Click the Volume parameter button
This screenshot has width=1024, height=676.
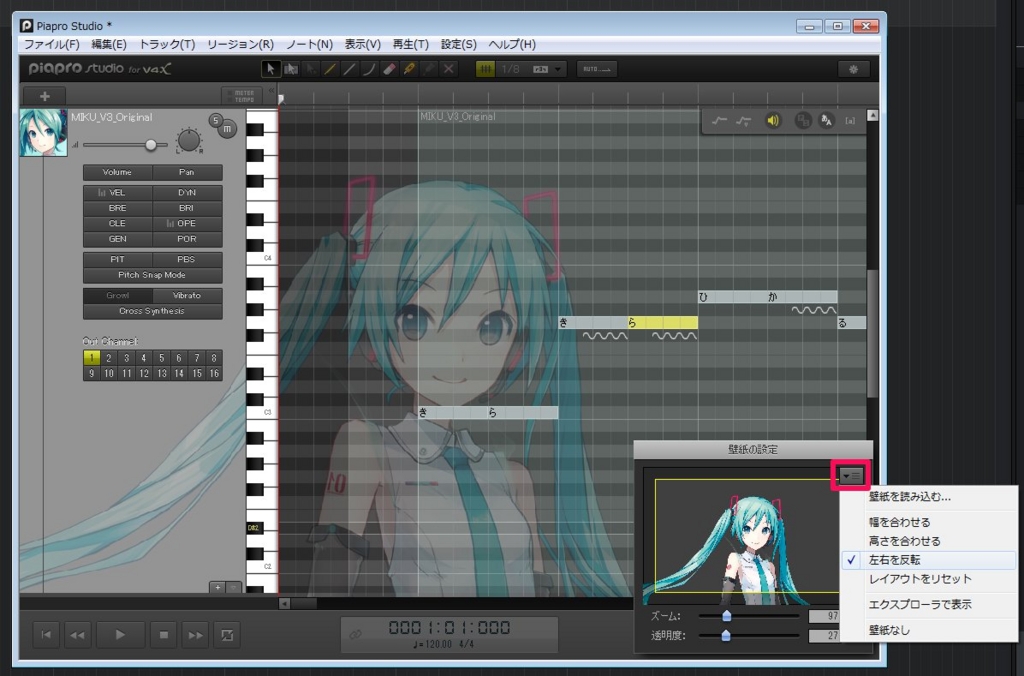pos(118,172)
